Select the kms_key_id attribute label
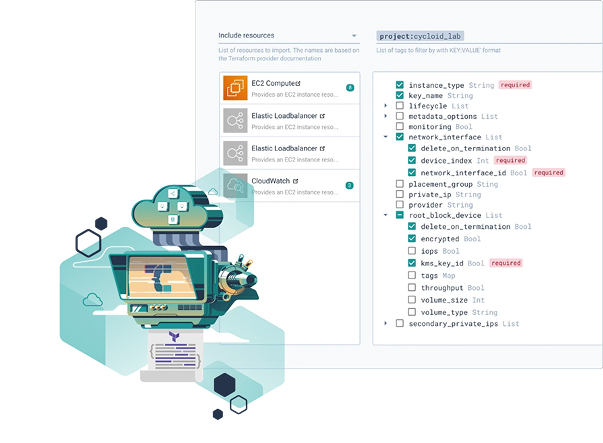 [443, 263]
